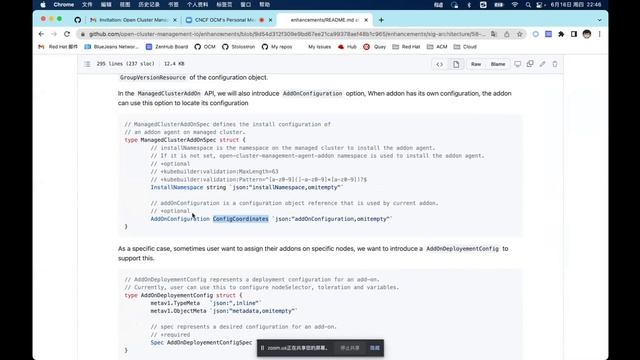
Task: Copy raw file contents icon
Action: click(x=530, y=64)
